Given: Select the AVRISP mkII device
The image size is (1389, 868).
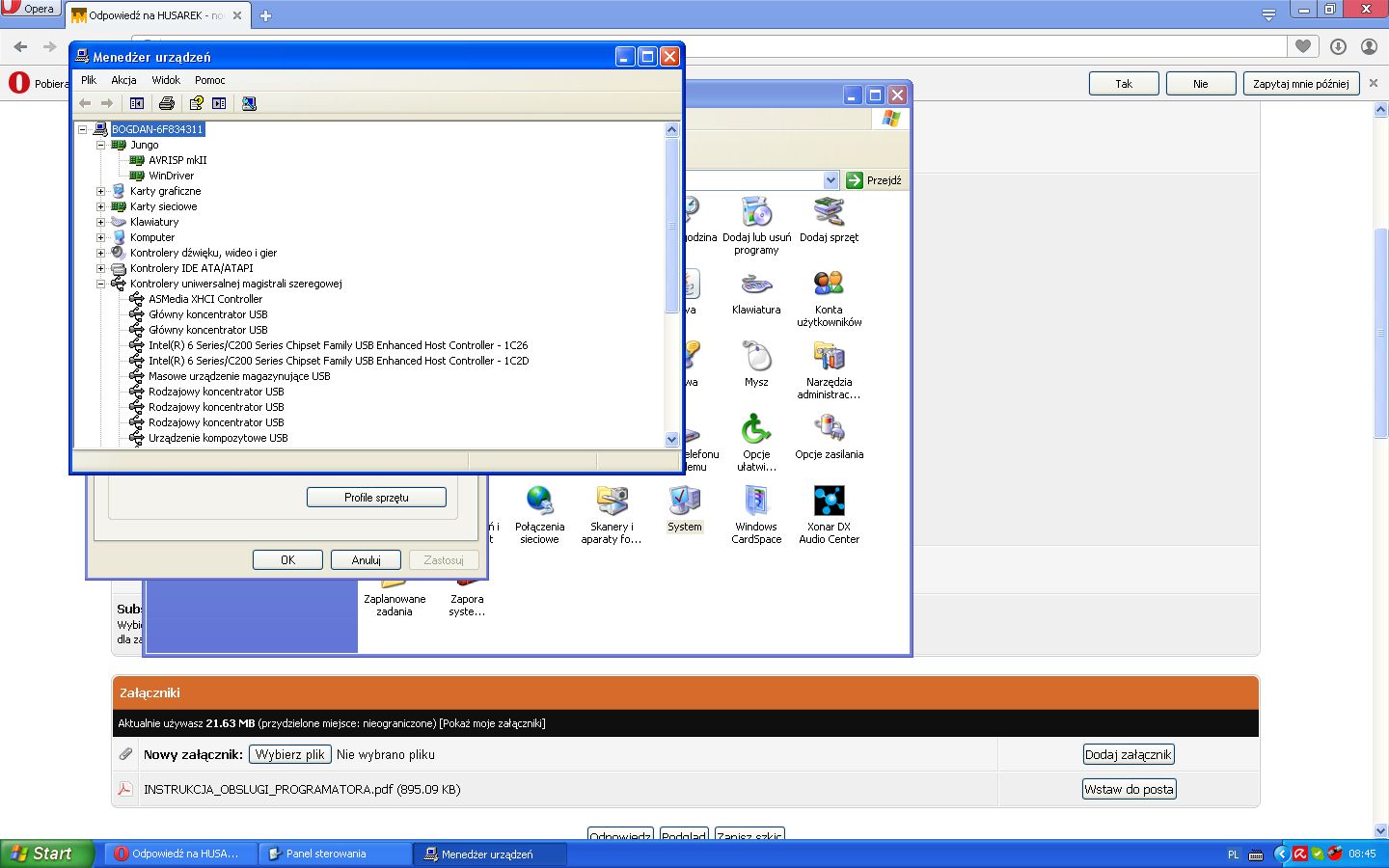Looking at the screenshot, I should point(177,160).
